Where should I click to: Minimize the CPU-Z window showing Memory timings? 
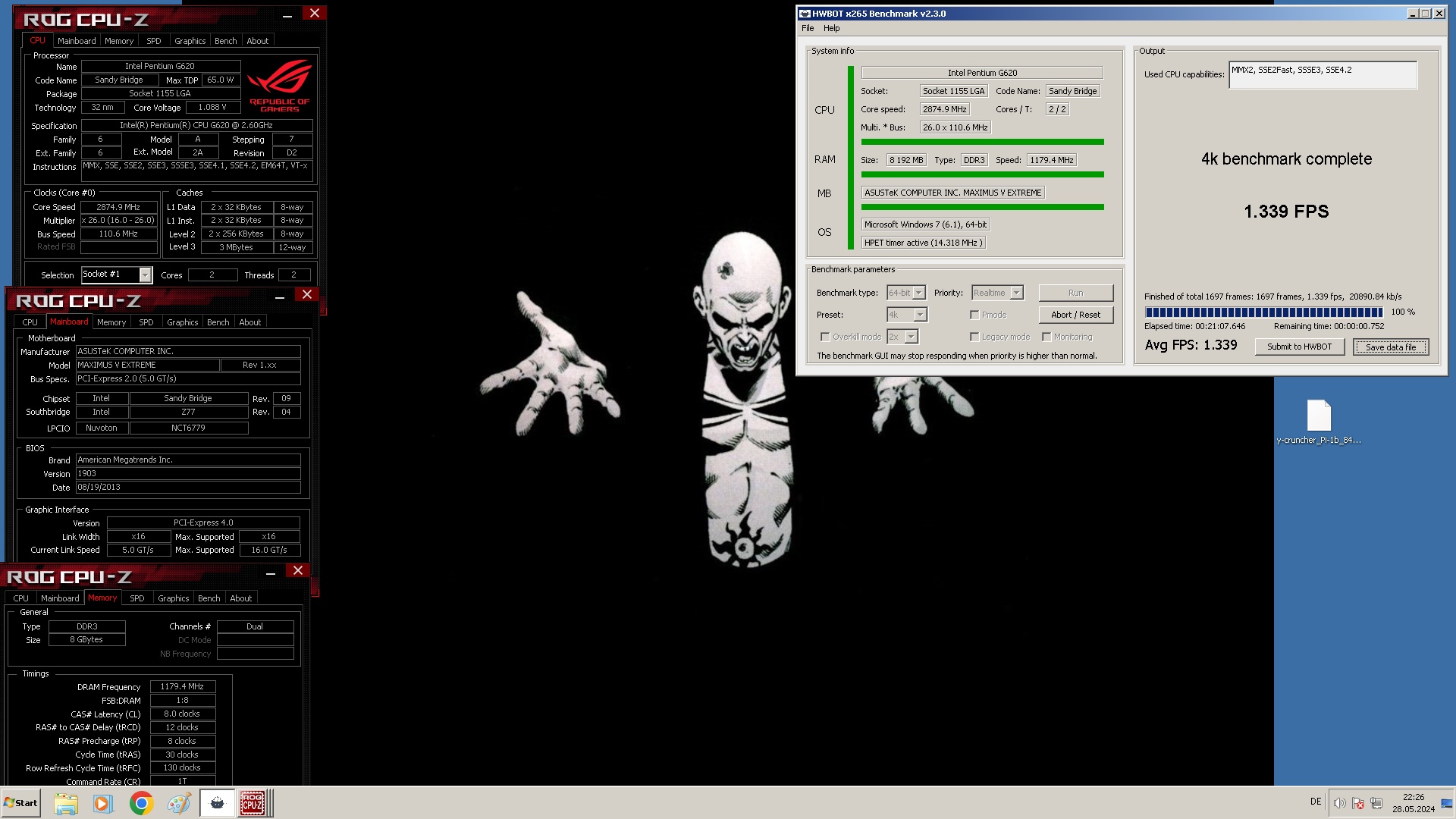[271, 573]
